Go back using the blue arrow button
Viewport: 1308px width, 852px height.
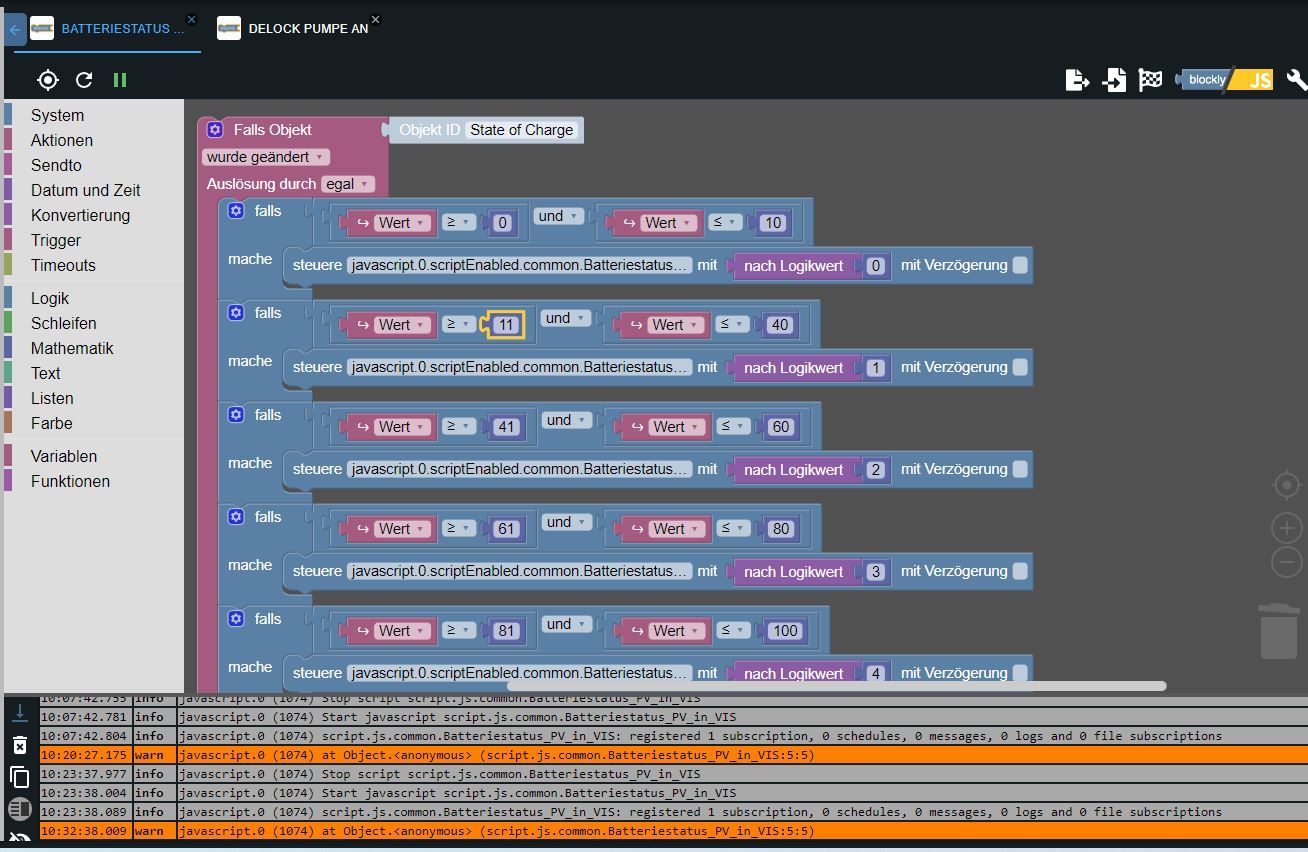(x=14, y=30)
